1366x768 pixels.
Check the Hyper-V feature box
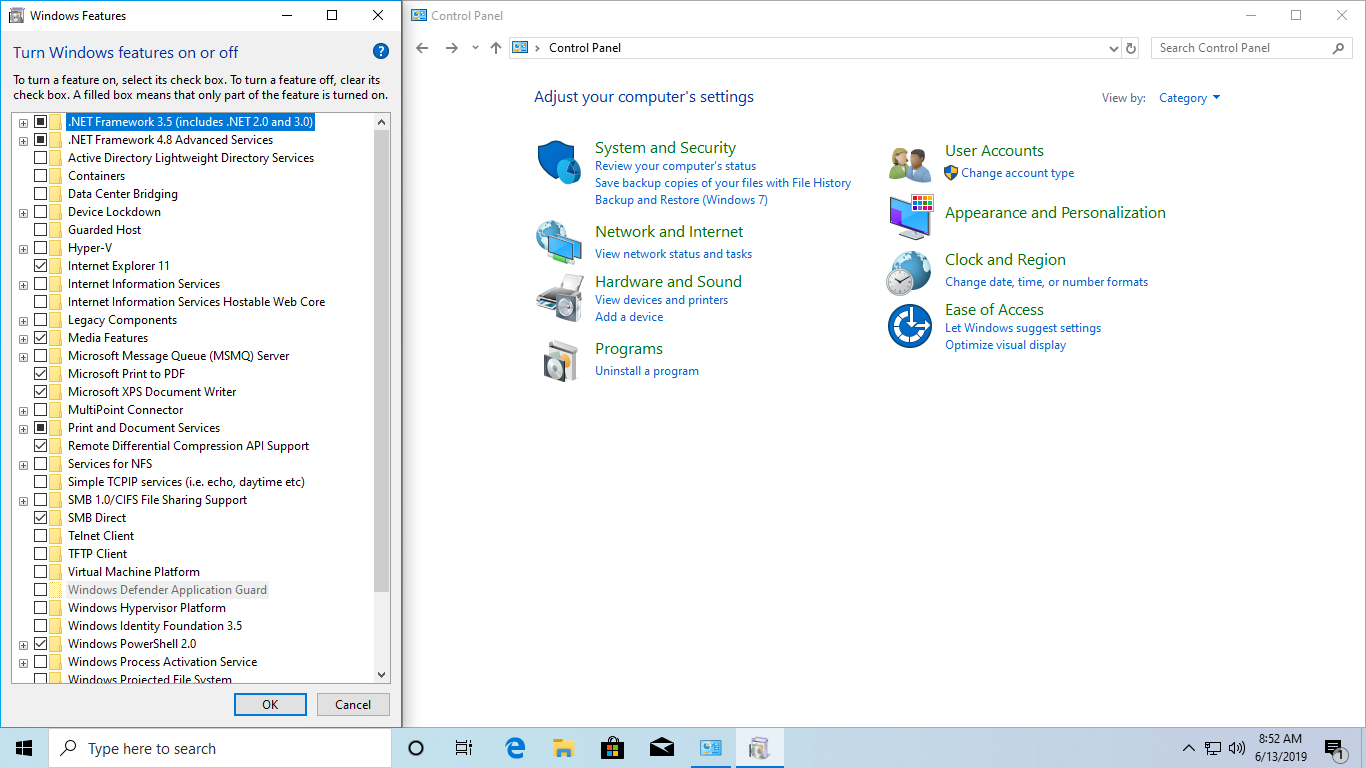[x=41, y=248]
